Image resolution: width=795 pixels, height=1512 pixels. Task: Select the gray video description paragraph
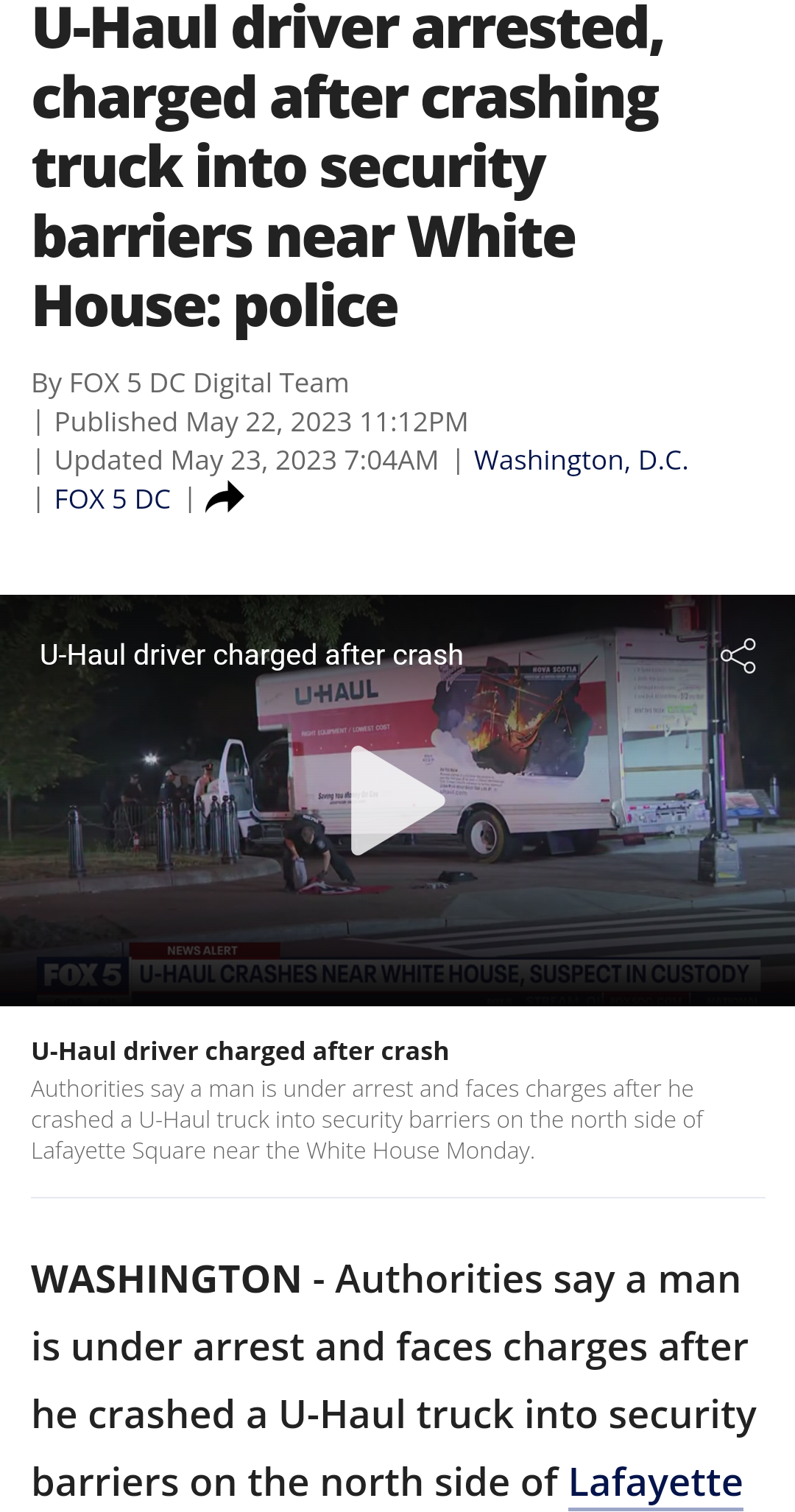click(367, 1119)
